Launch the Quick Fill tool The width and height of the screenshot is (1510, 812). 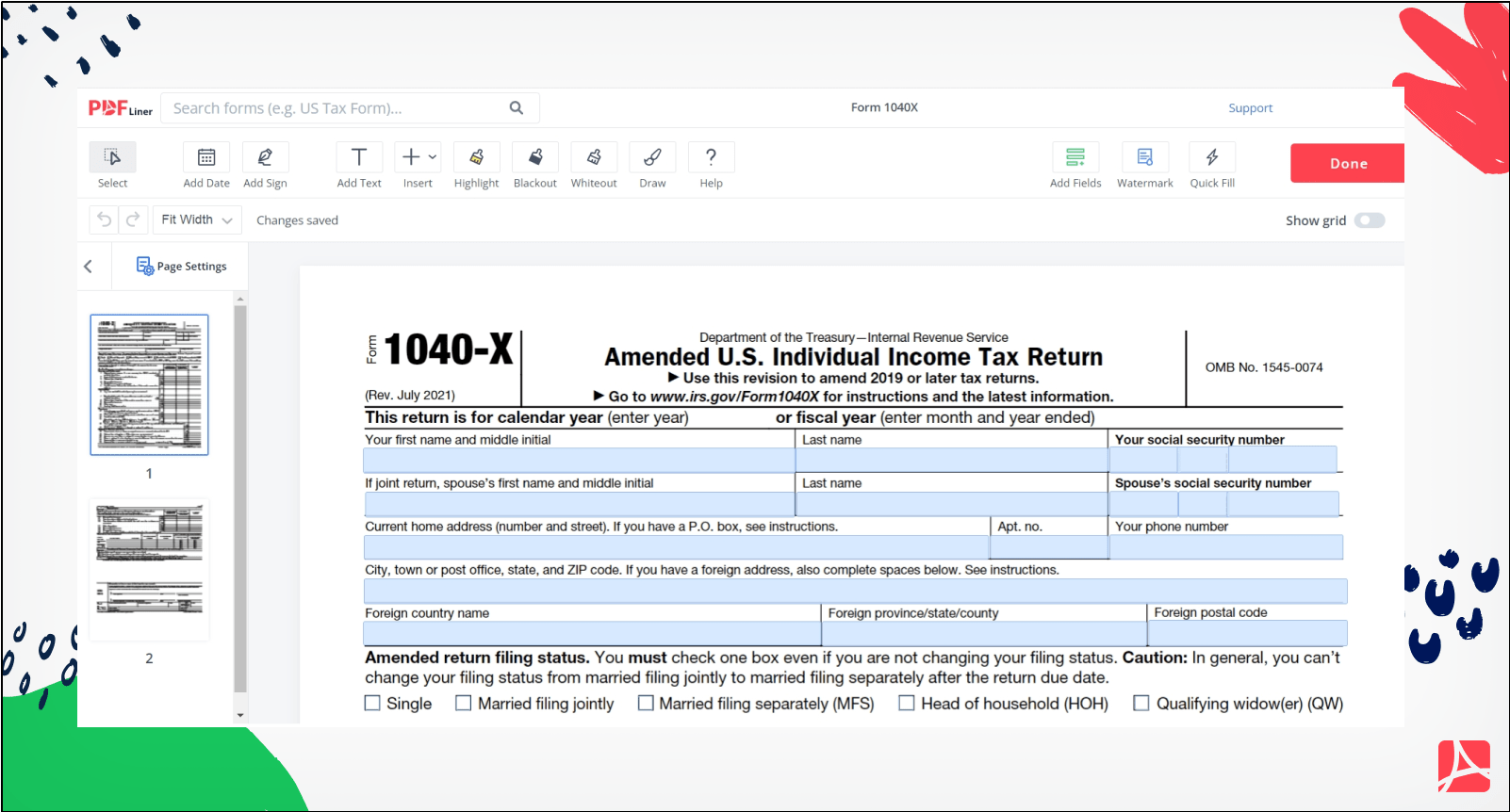pyautogui.click(x=1212, y=157)
